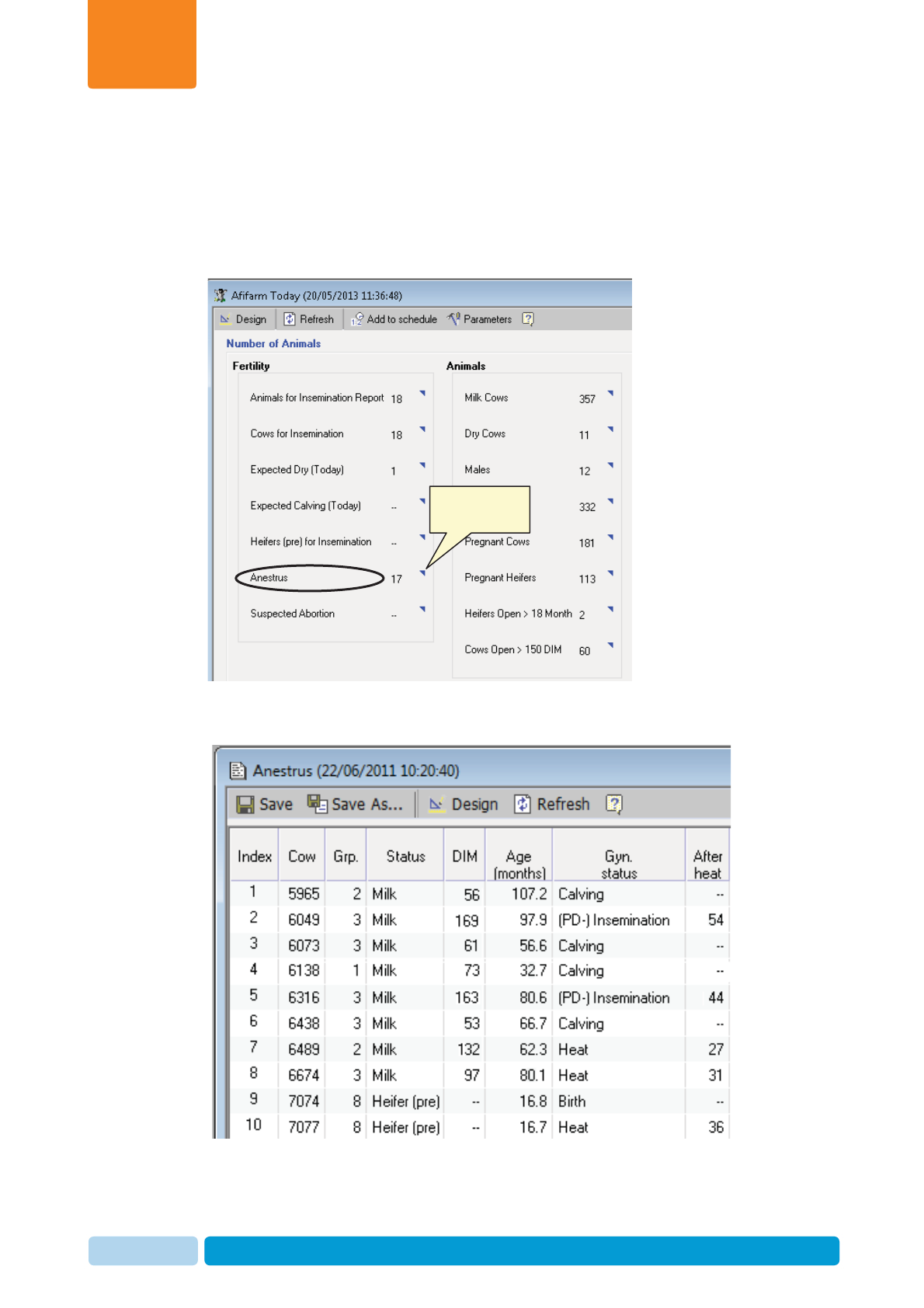This screenshot has width=924, height=1308.
Task: Select Anestrus in Fertility list
Action: (x=269, y=578)
